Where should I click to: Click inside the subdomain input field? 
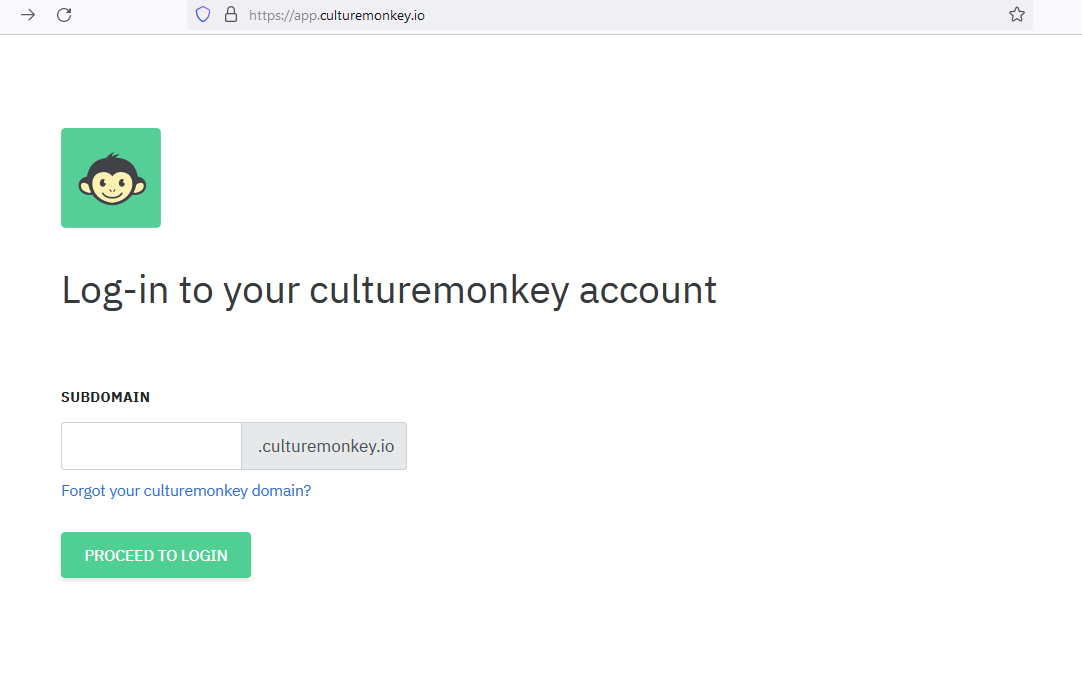(150, 445)
